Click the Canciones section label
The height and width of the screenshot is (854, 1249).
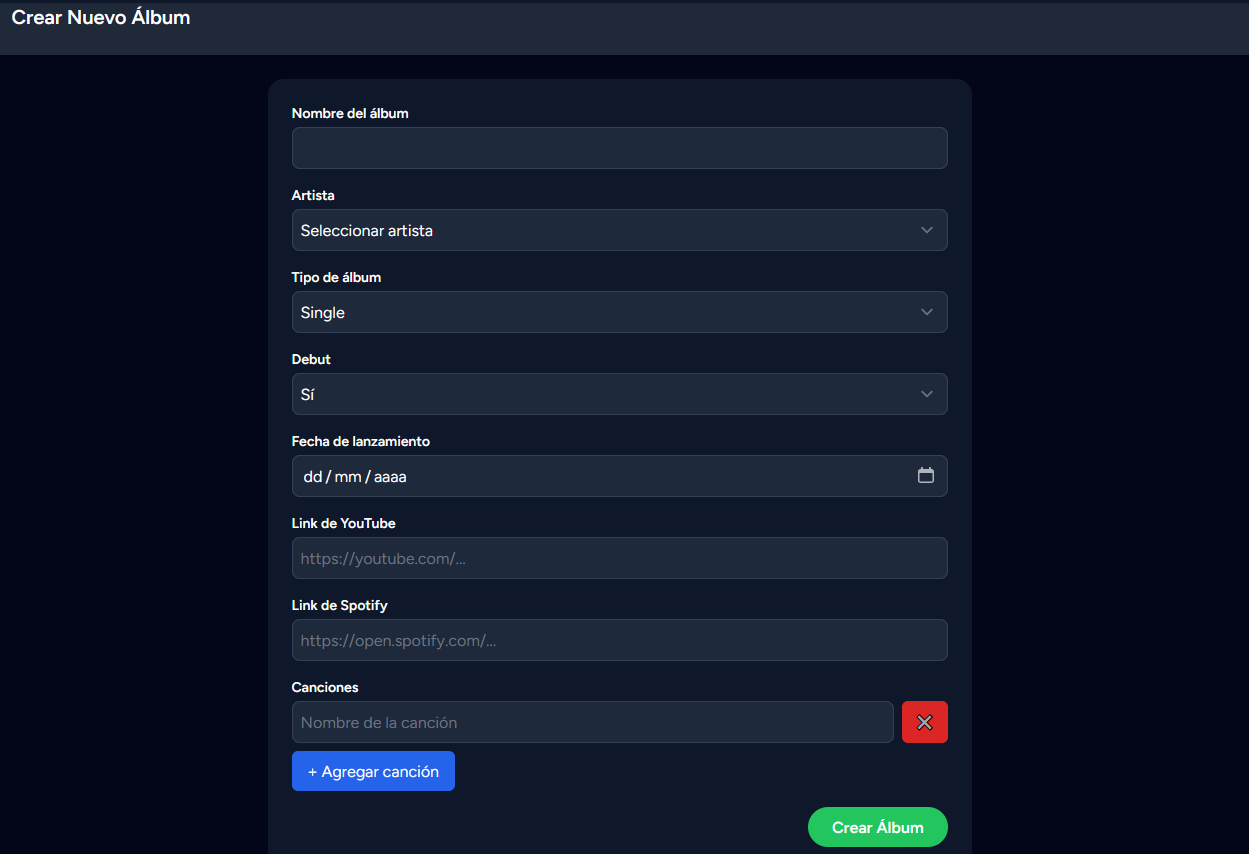click(325, 687)
